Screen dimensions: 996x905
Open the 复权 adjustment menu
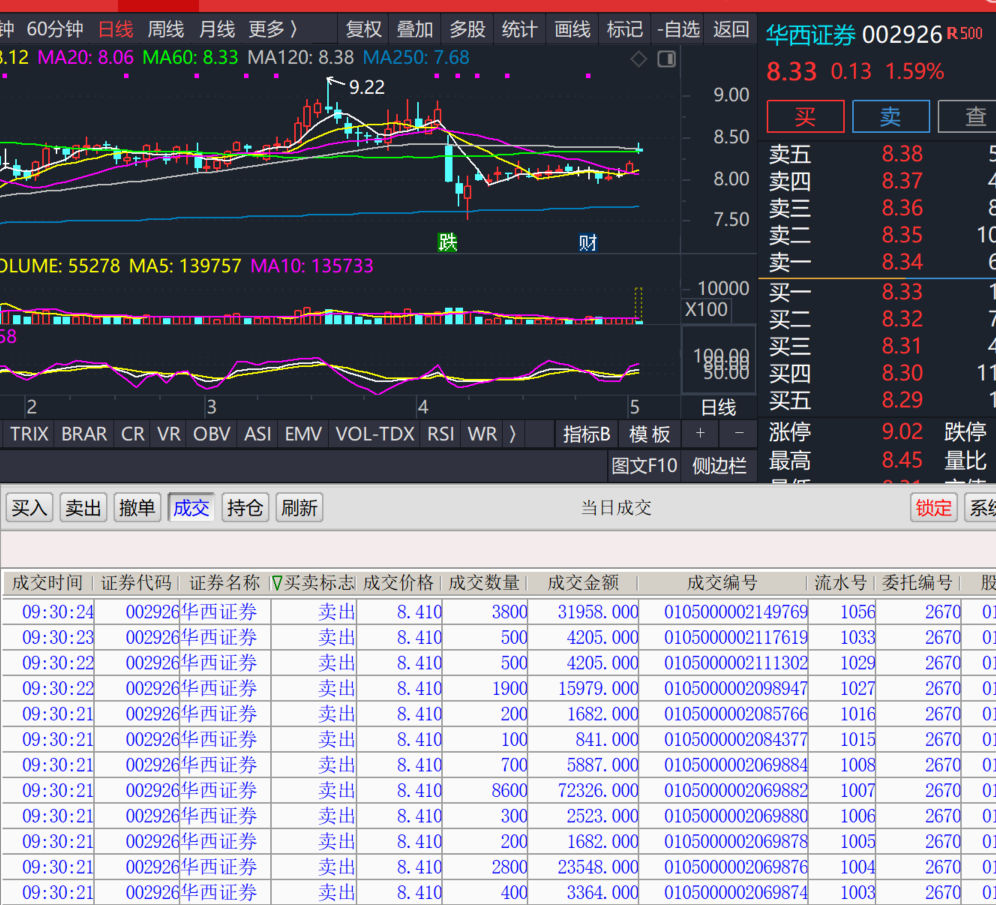tap(363, 29)
